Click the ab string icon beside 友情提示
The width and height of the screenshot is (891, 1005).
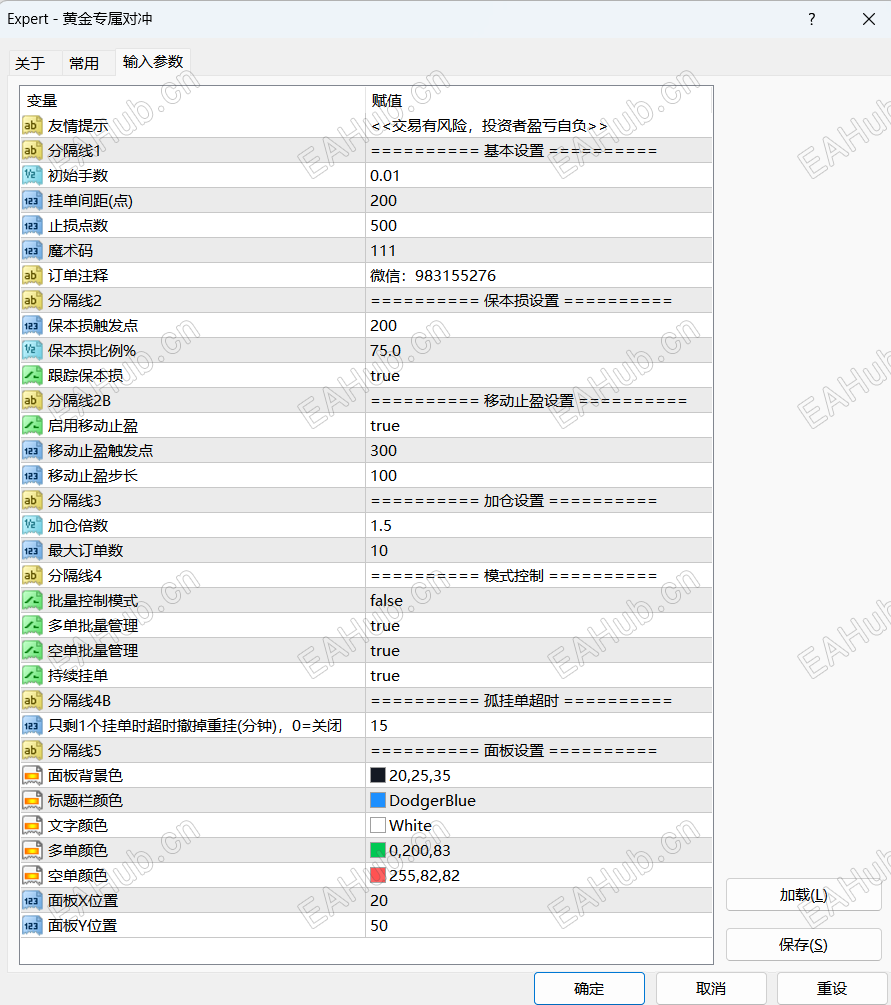point(30,125)
